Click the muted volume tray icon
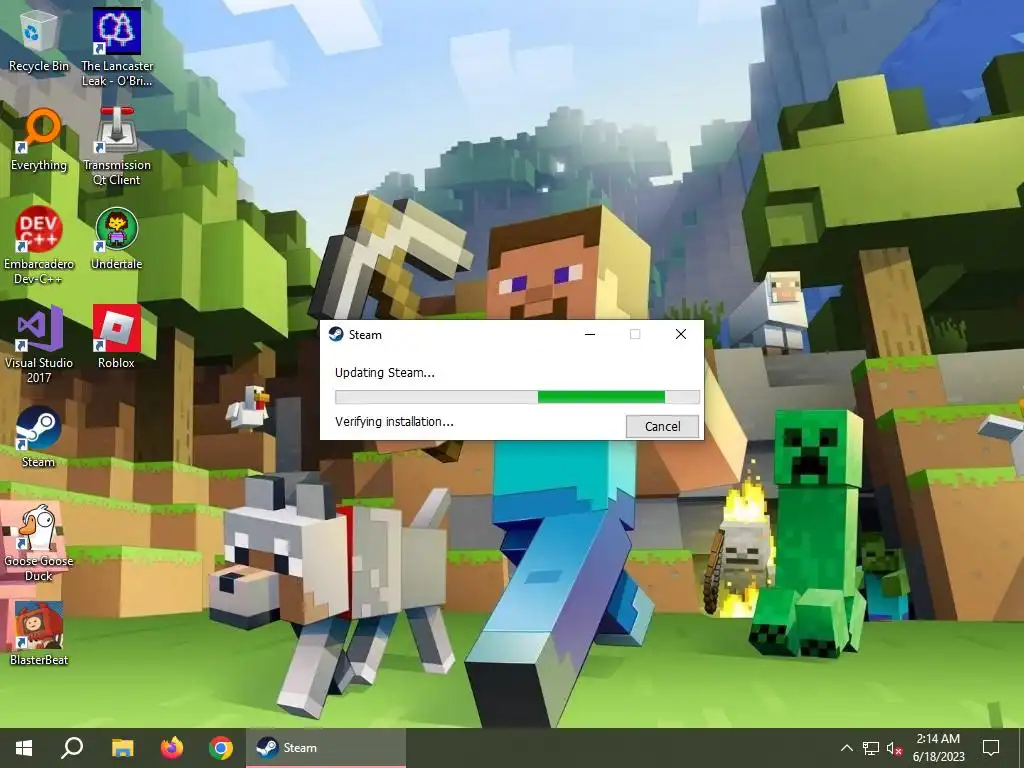1024x768 pixels. [x=894, y=748]
